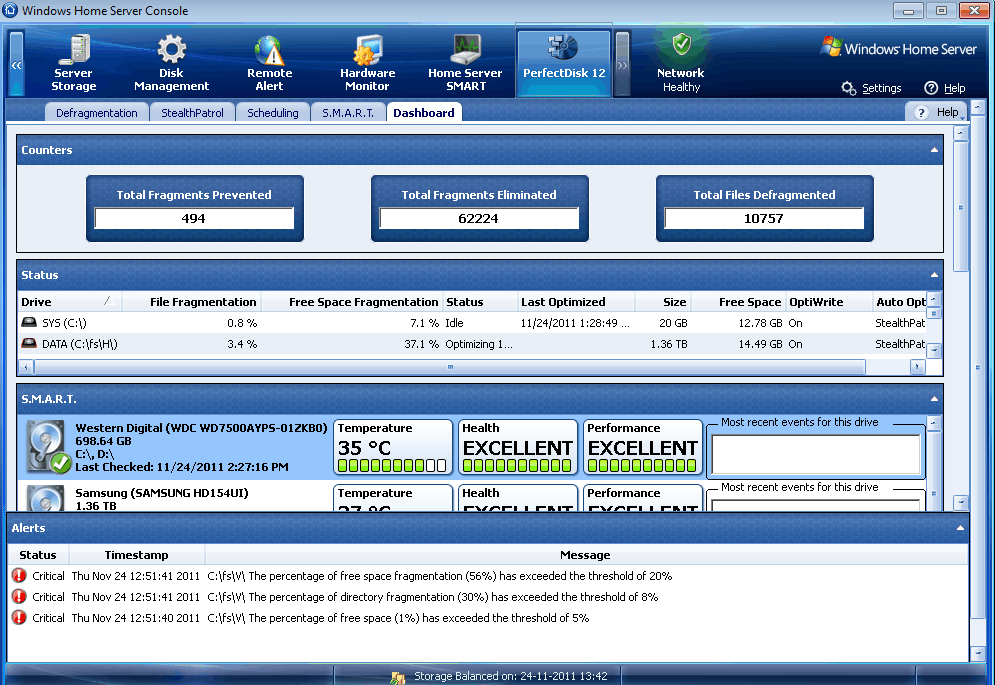Image resolution: width=995 pixels, height=685 pixels.
Task: Click the SYS (C:\) drive icon
Action: (x=29, y=323)
